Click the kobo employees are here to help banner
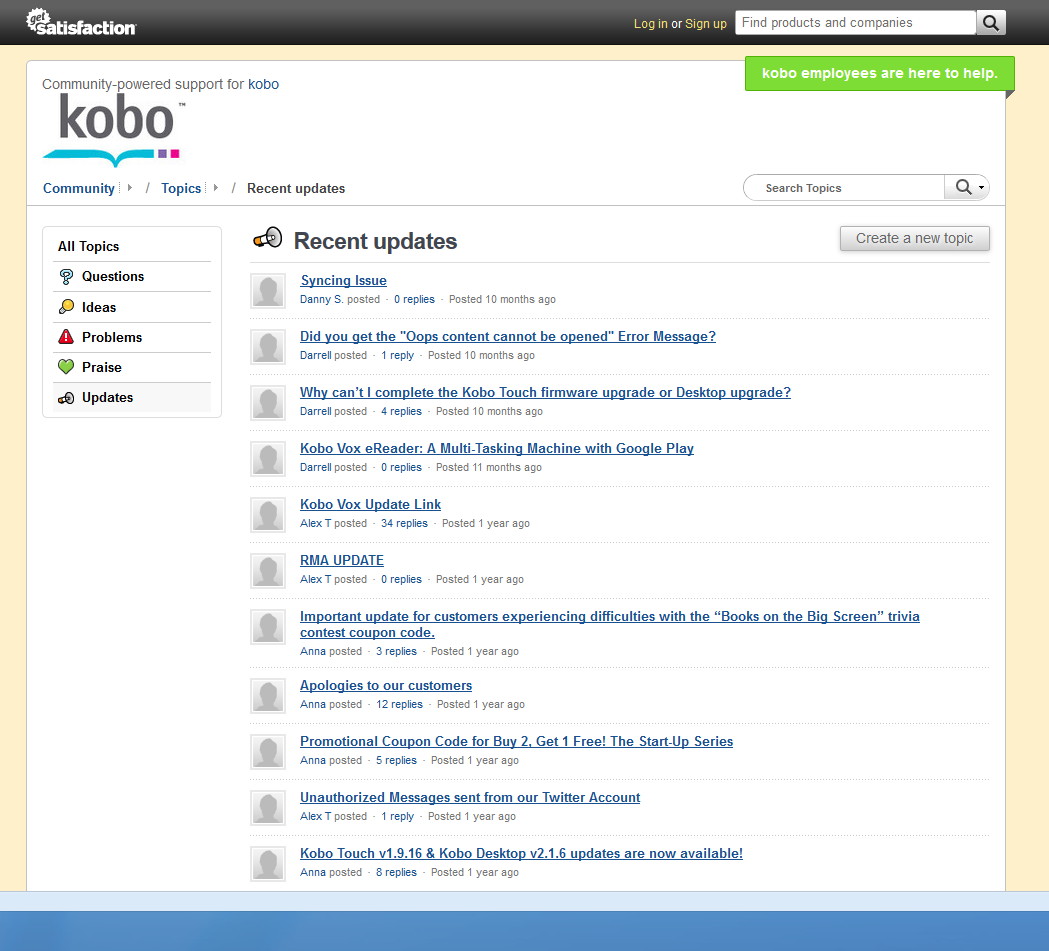1049x951 pixels. coord(879,73)
